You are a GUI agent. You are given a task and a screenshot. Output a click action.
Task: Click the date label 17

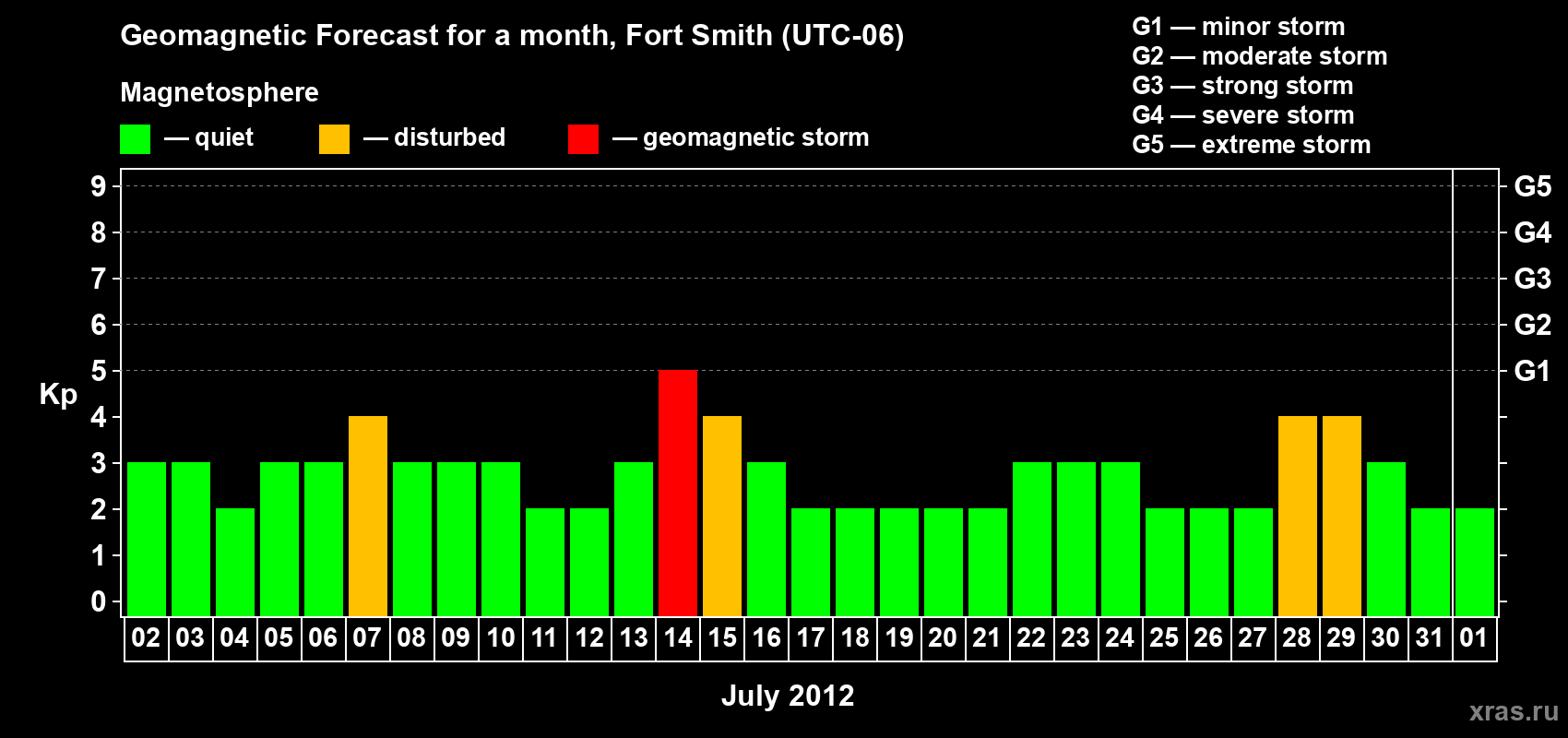pos(811,637)
